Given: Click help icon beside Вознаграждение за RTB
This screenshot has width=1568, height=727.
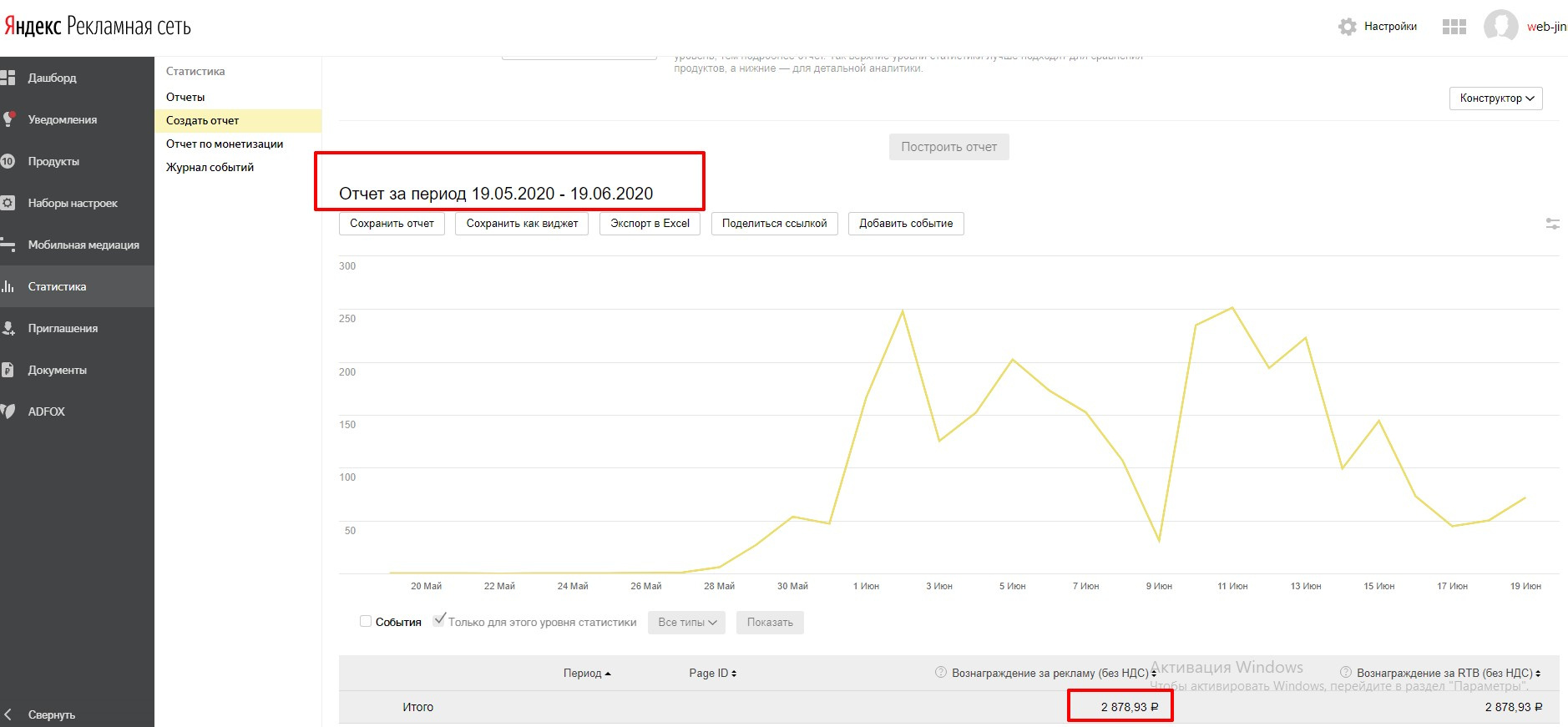Looking at the screenshot, I should (1346, 673).
